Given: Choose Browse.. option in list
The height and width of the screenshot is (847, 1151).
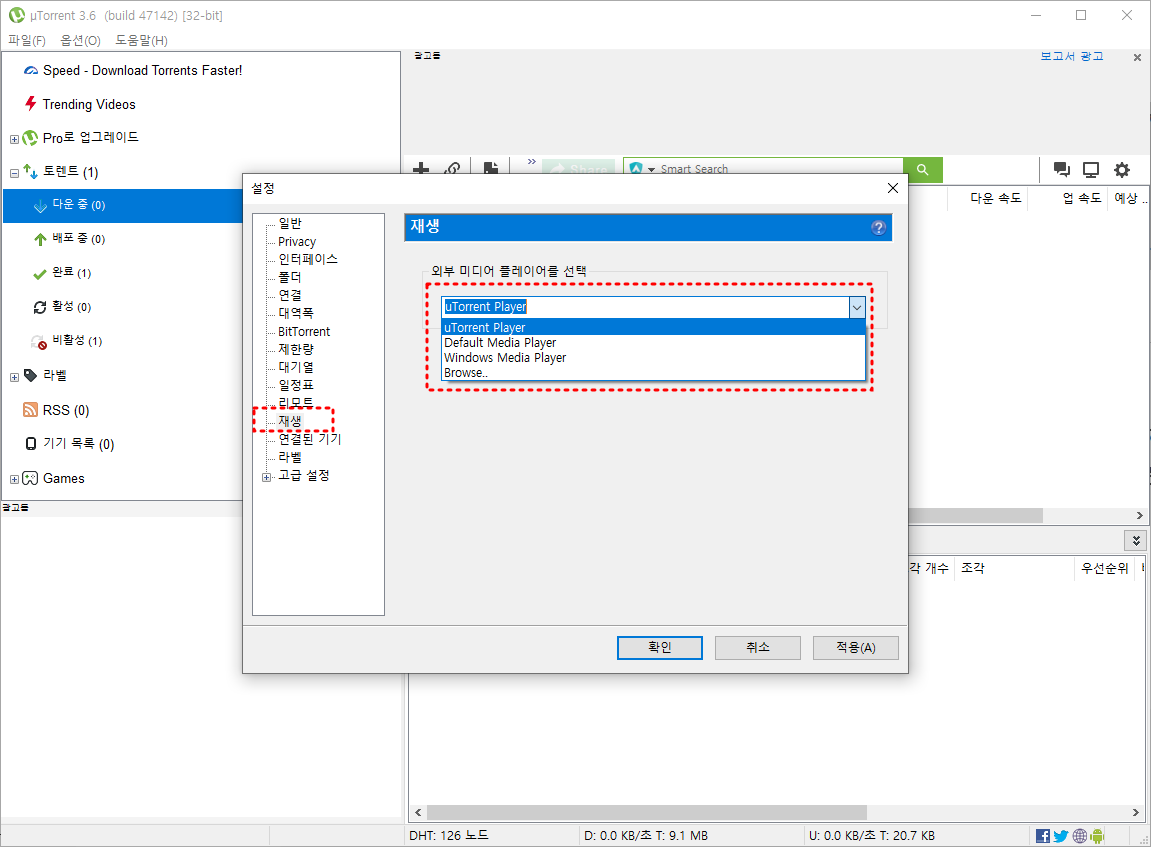Looking at the screenshot, I should pos(653,373).
